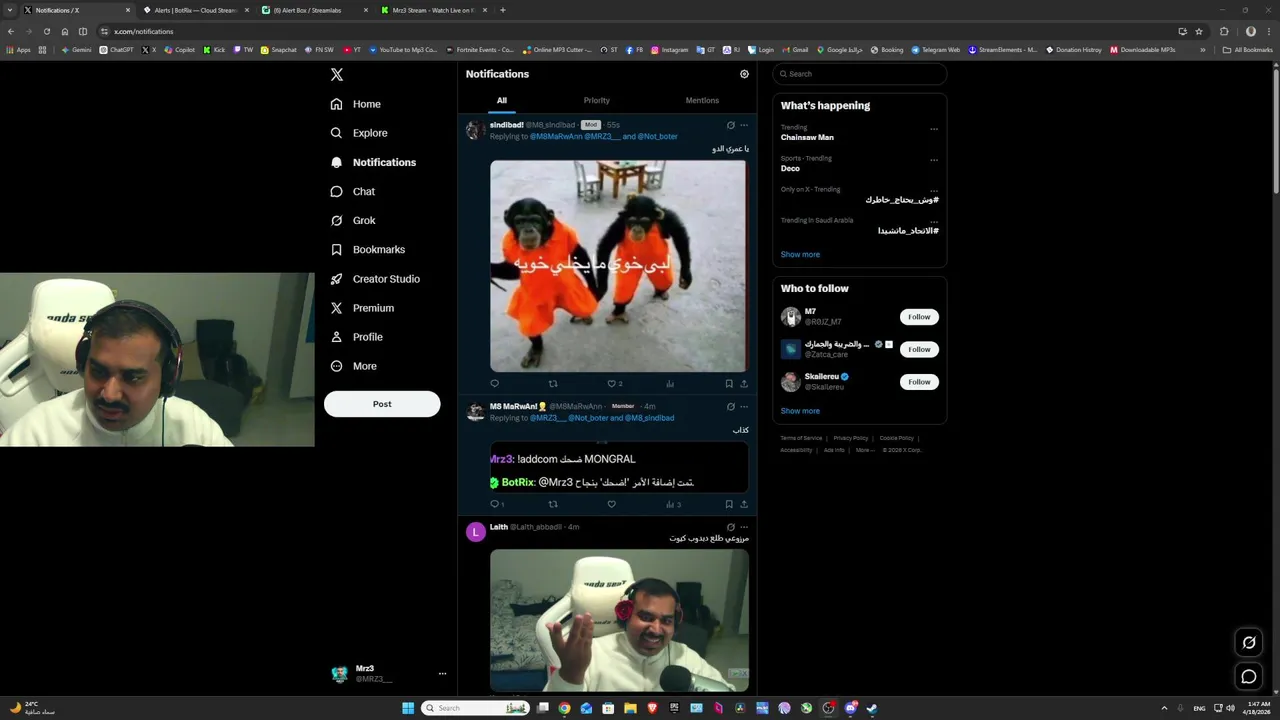The image size is (1280, 720).
Task: Show more Who to follow suggestions
Action: click(x=800, y=411)
